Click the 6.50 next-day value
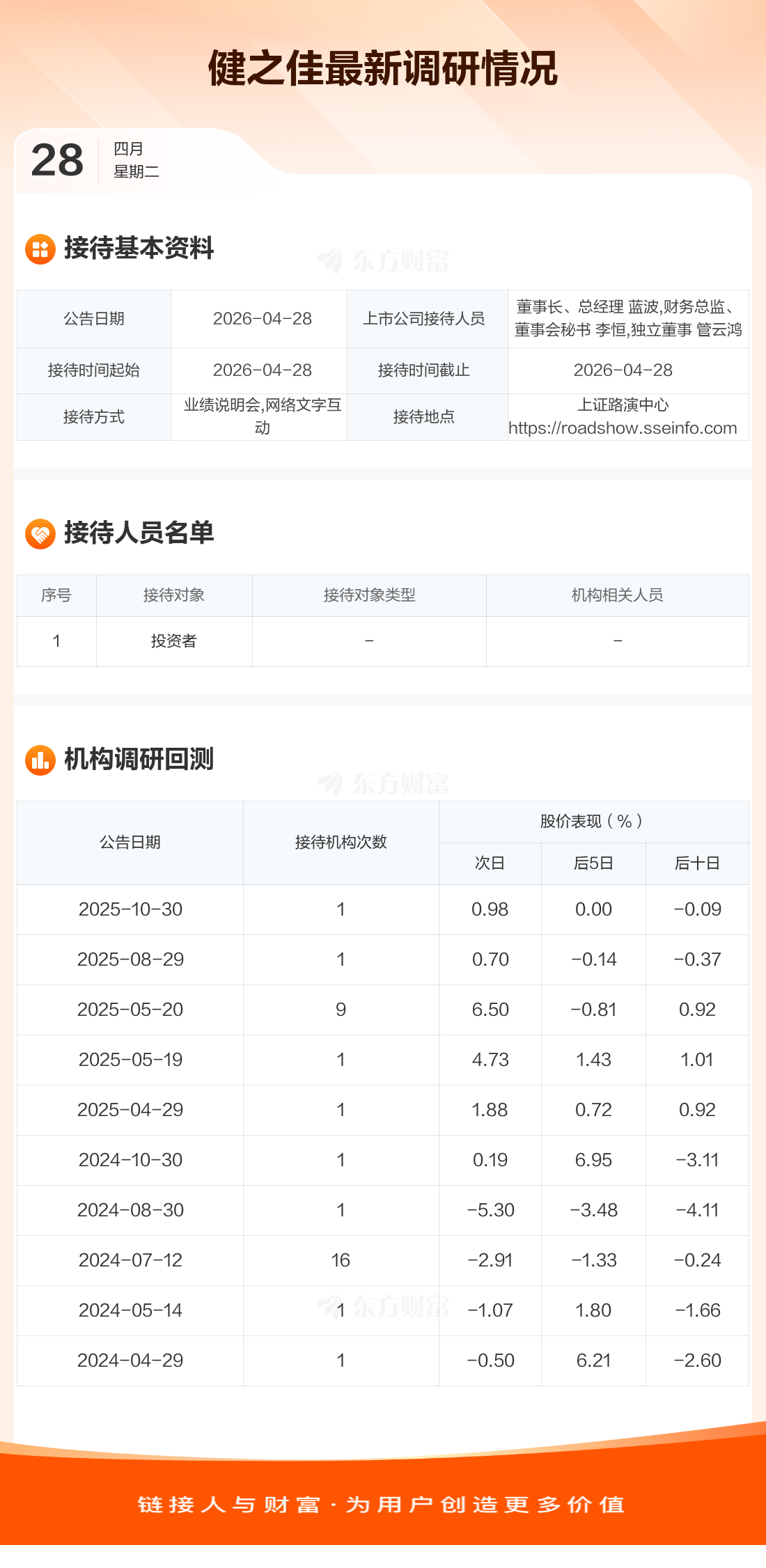 490,1010
